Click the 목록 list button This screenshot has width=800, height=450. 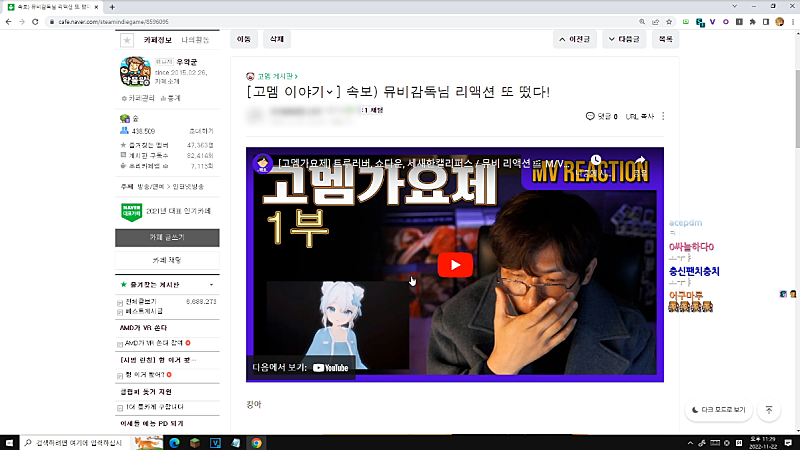pyautogui.click(x=665, y=39)
